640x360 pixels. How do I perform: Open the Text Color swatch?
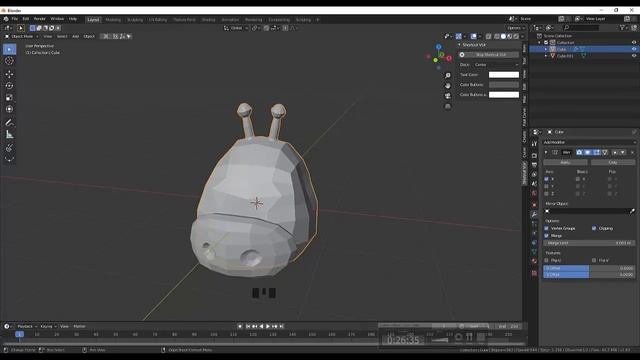(x=504, y=75)
